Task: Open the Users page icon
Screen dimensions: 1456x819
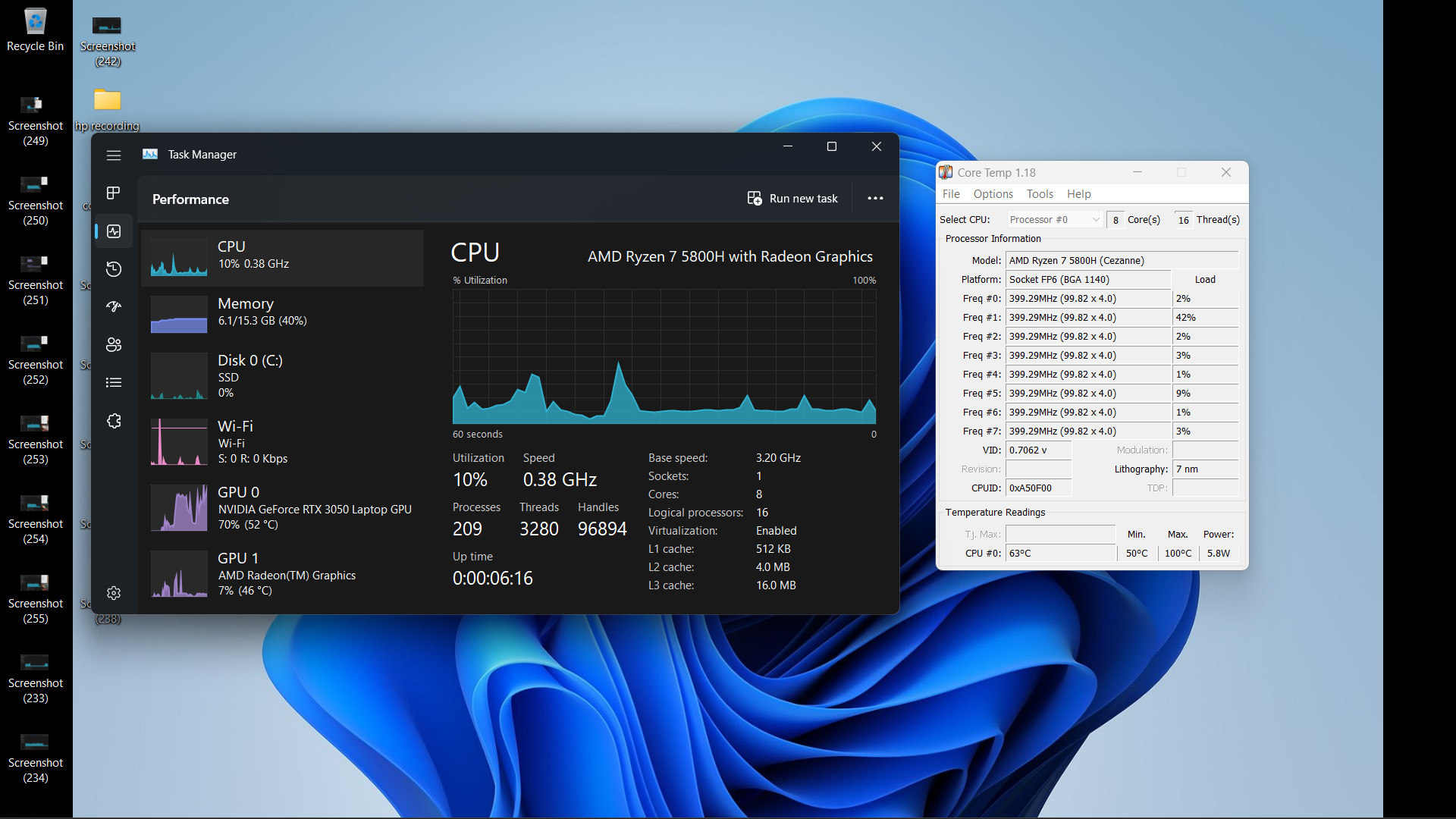Action: pyautogui.click(x=114, y=345)
